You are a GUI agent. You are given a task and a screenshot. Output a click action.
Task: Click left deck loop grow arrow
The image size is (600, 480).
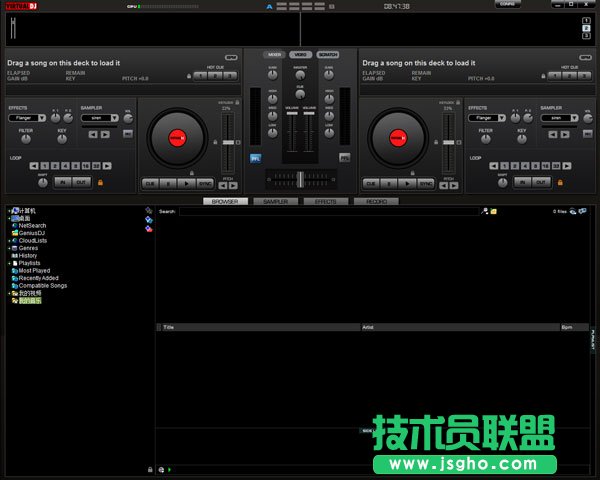click(x=107, y=166)
